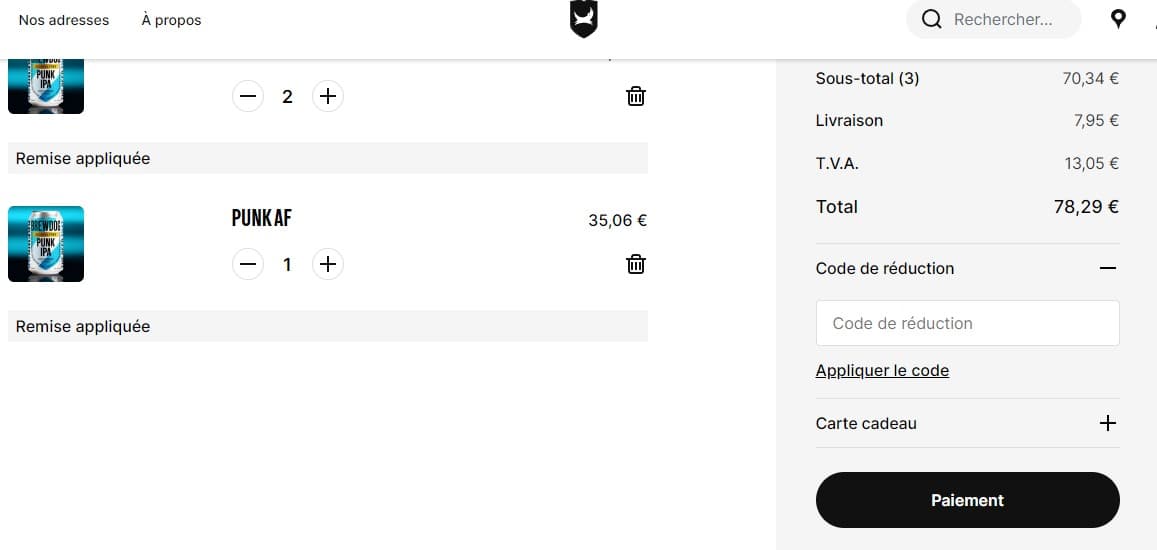Click the BrewDog shield logo

(583, 19)
